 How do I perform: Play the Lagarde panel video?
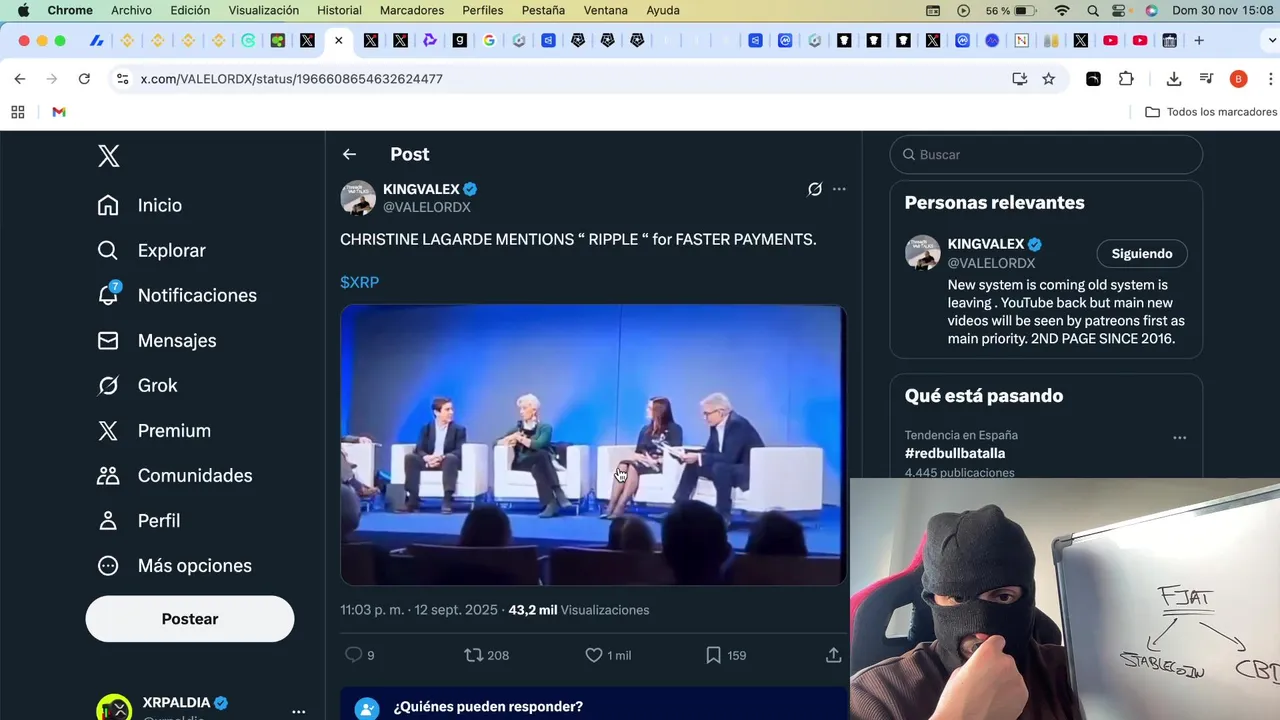tap(593, 445)
